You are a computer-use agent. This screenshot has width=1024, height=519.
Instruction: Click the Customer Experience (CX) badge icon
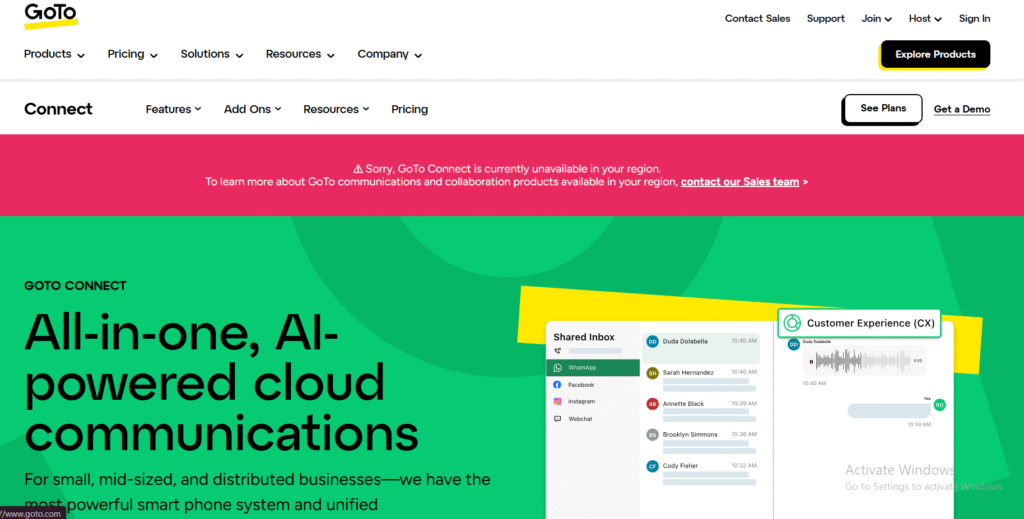click(793, 323)
